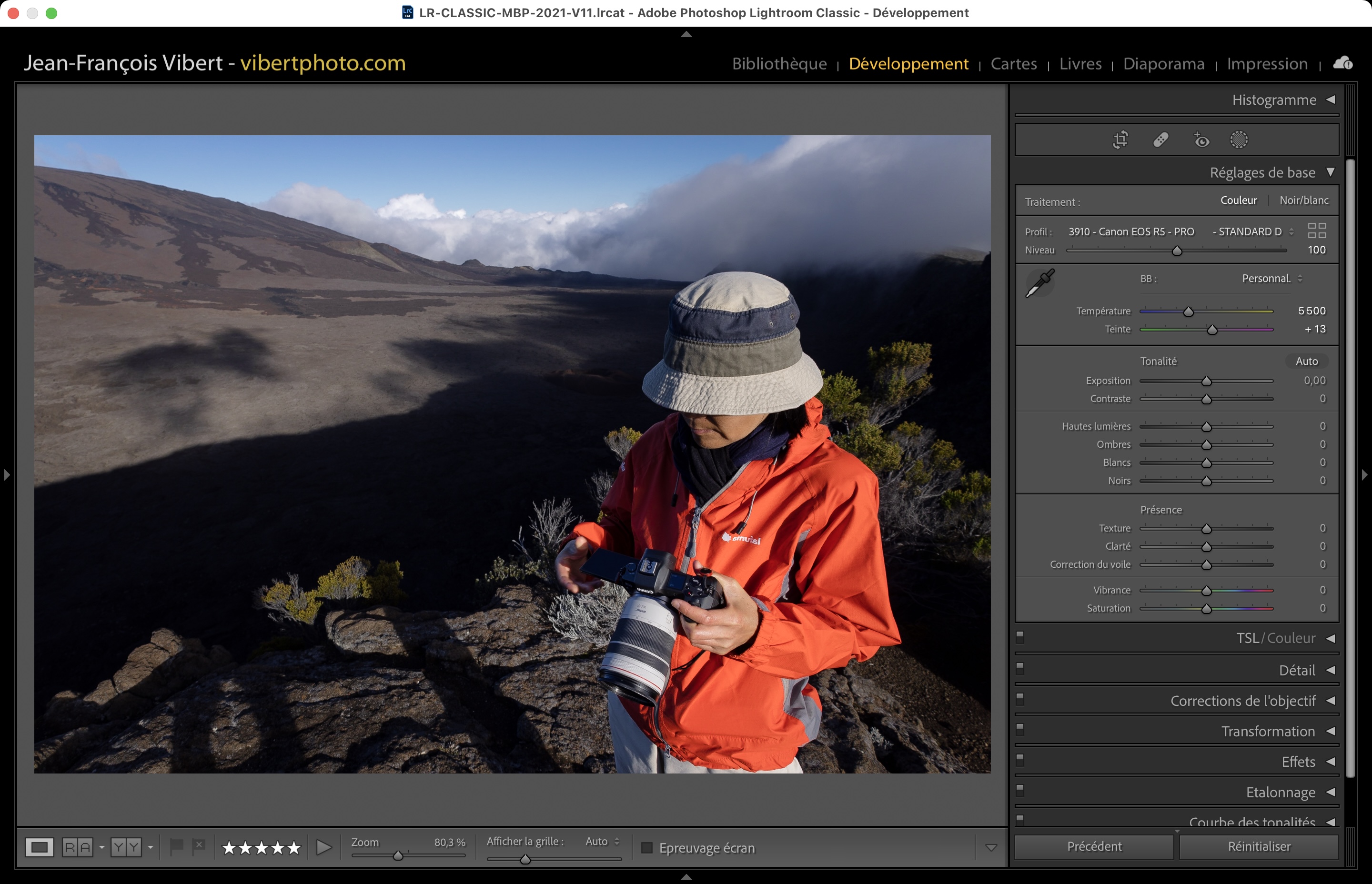Viewport: 1372px width, 884px height.
Task: Open the Masking tool circle icon
Action: pyautogui.click(x=1239, y=140)
